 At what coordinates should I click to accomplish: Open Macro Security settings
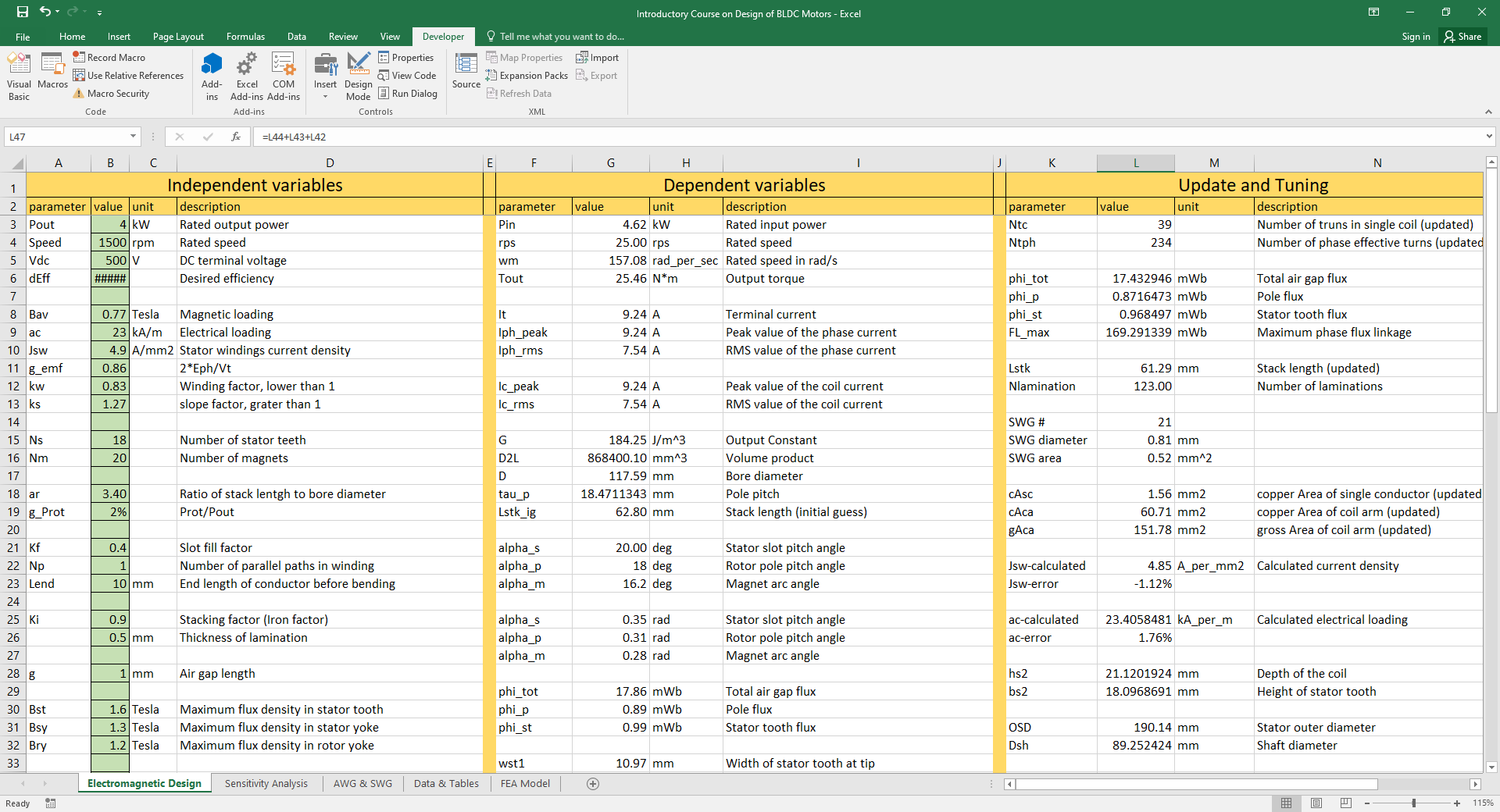tap(111, 94)
